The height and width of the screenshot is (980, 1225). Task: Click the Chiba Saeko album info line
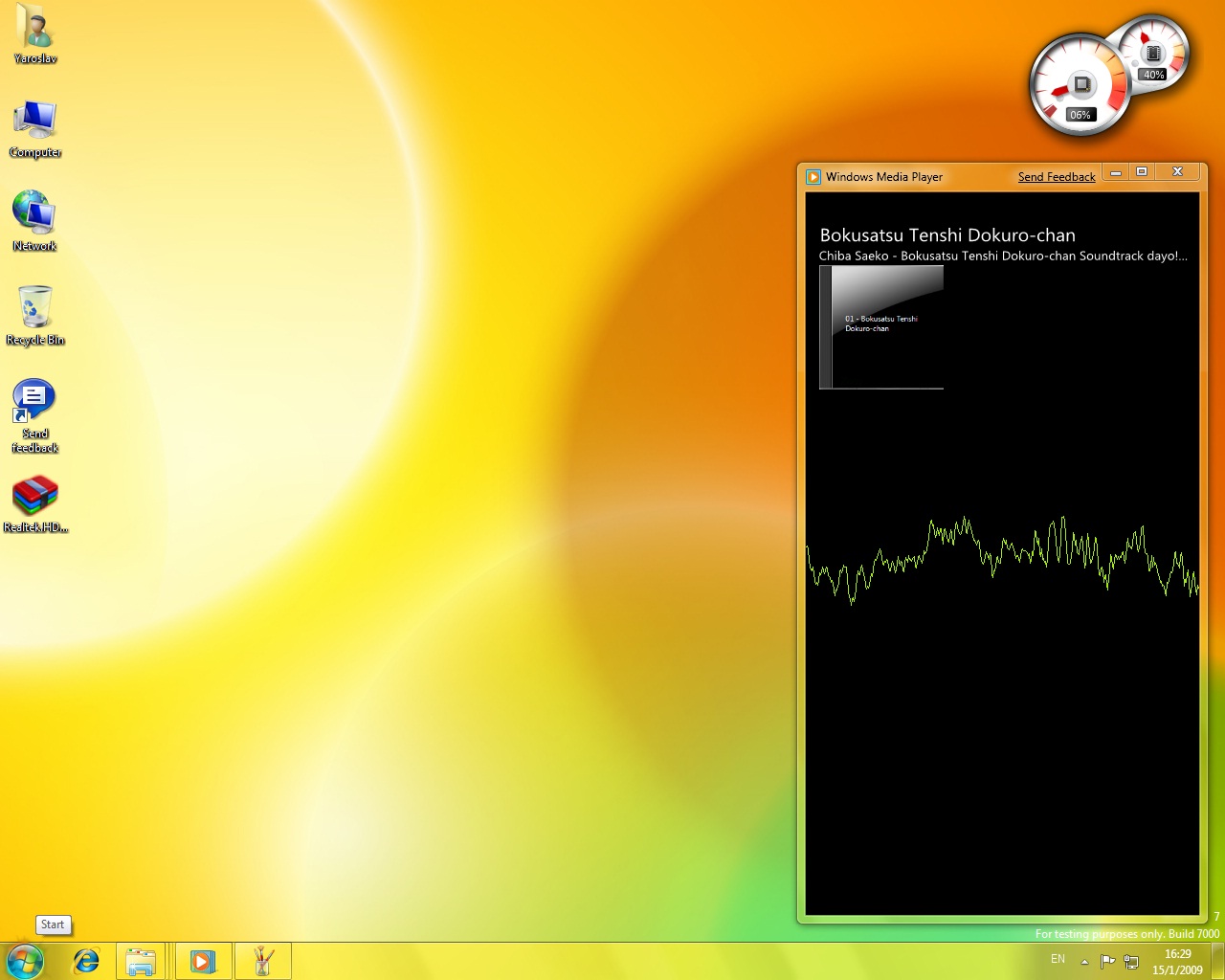pyautogui.click(x=1003, y=256)
